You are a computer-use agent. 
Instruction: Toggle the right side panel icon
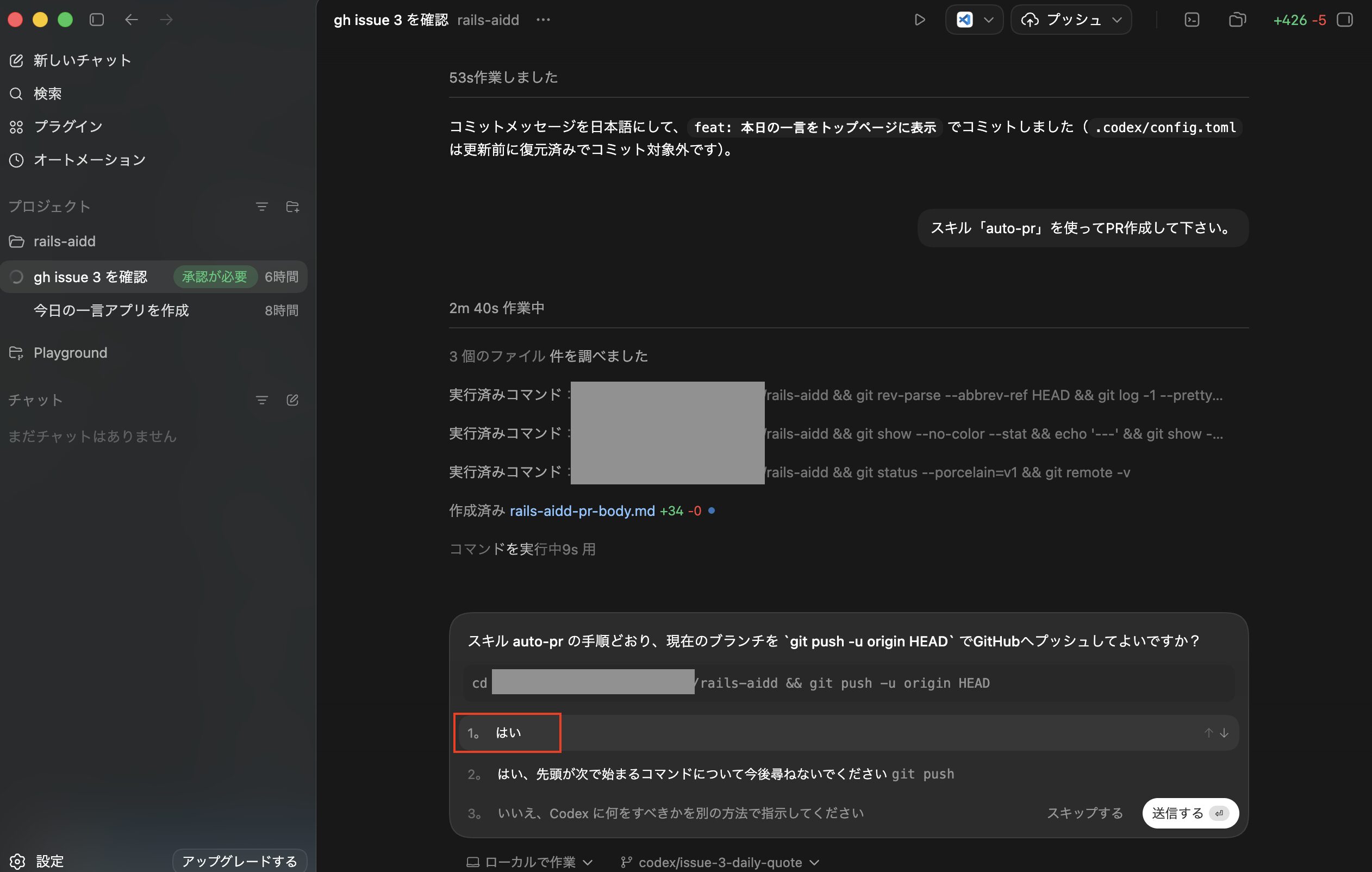pos(1345,20)
